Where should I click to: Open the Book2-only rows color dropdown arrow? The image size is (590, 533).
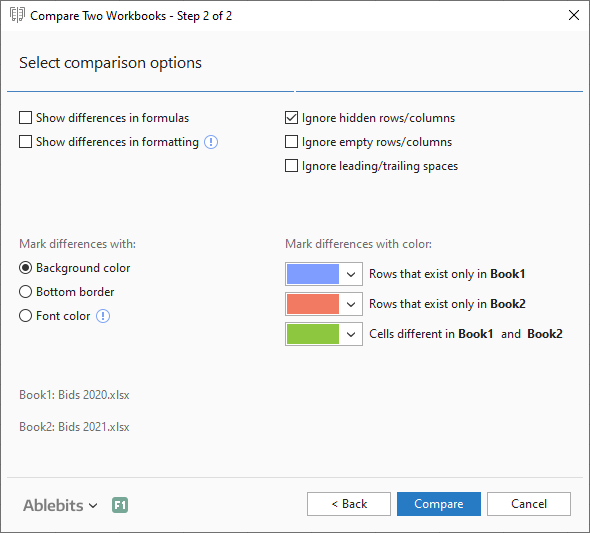[351, 304]
